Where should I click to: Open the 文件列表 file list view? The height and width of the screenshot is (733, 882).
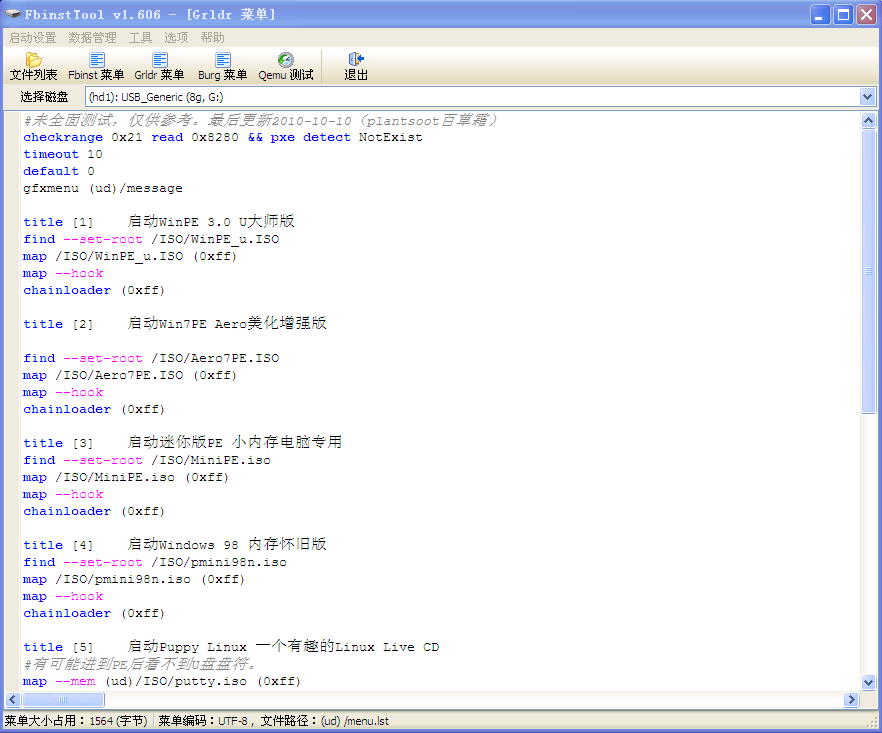coord(33,66)
